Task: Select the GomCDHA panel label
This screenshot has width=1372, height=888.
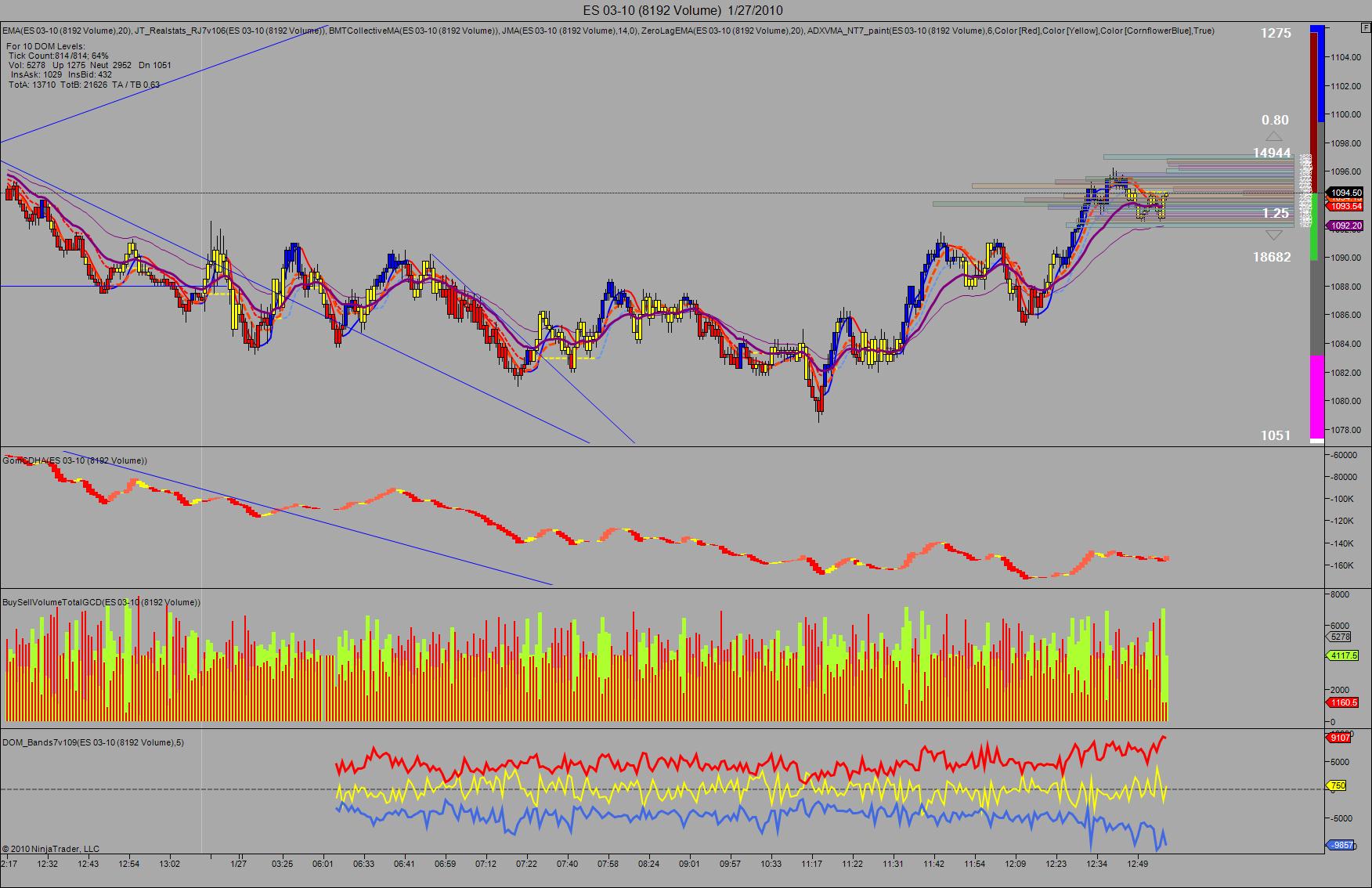Action: 74,461
